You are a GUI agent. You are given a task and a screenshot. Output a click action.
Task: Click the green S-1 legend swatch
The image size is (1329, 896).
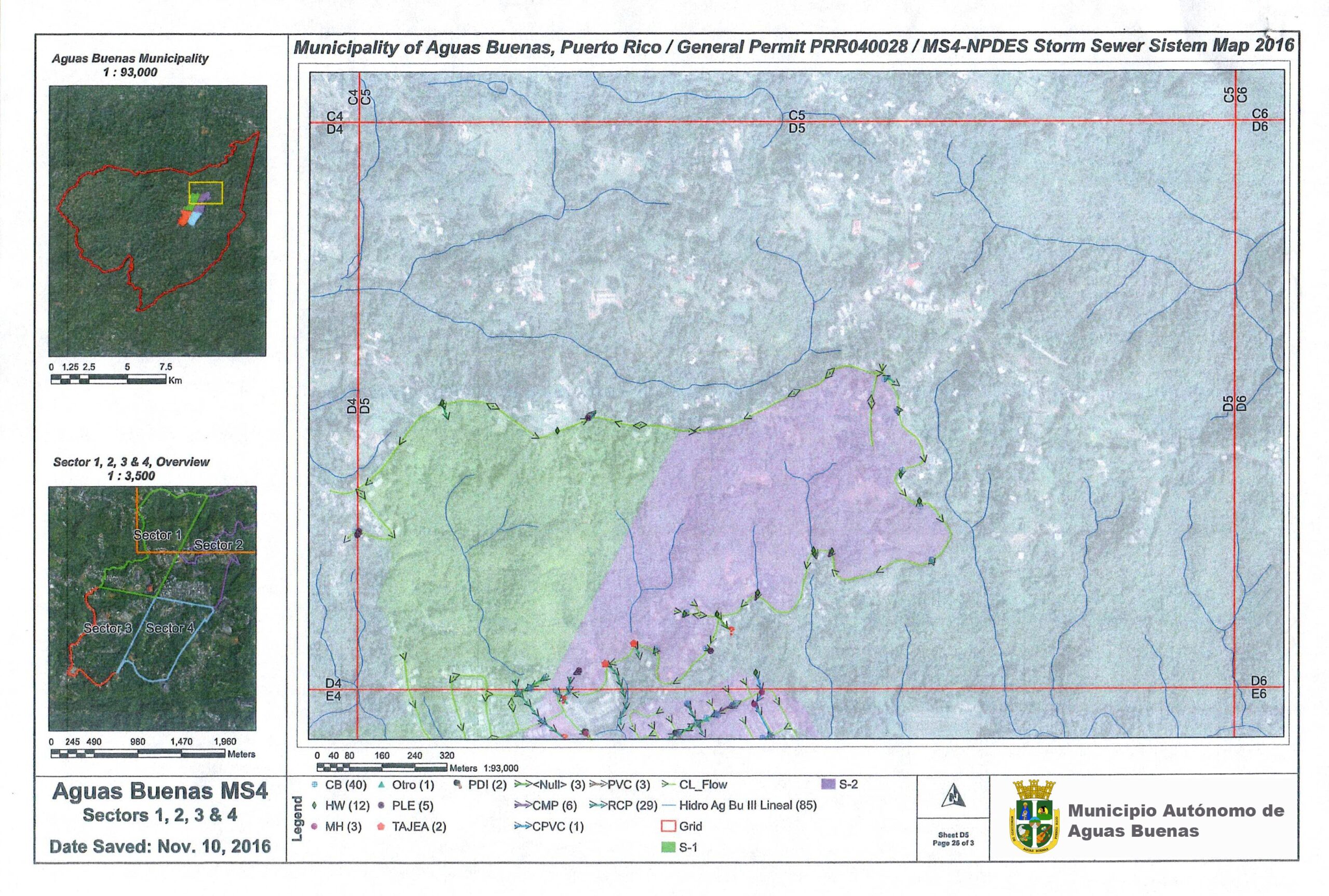click(x=668, y=847)
